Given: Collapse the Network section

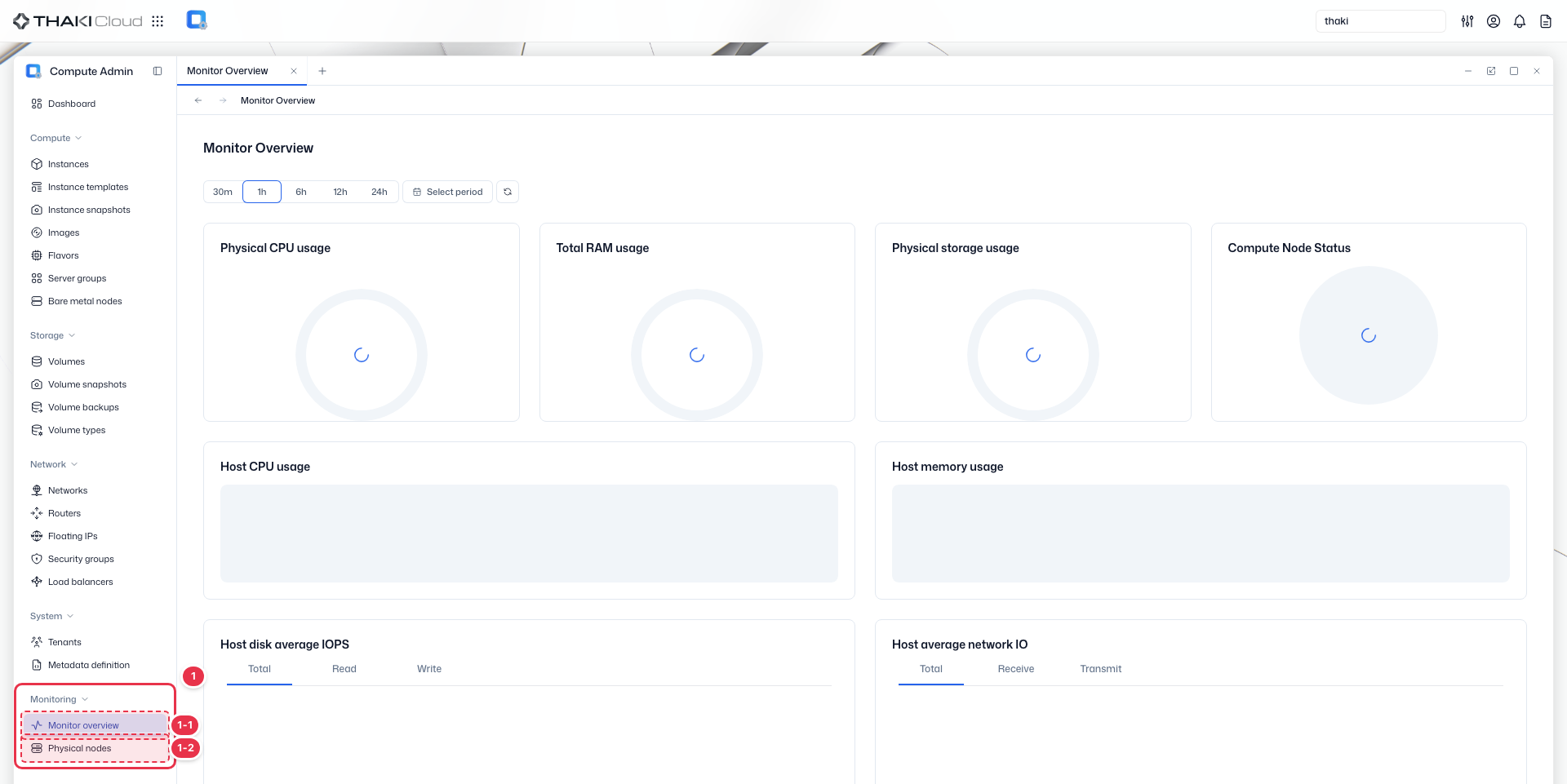Looking at the screenshot, I should pos(54,464).
